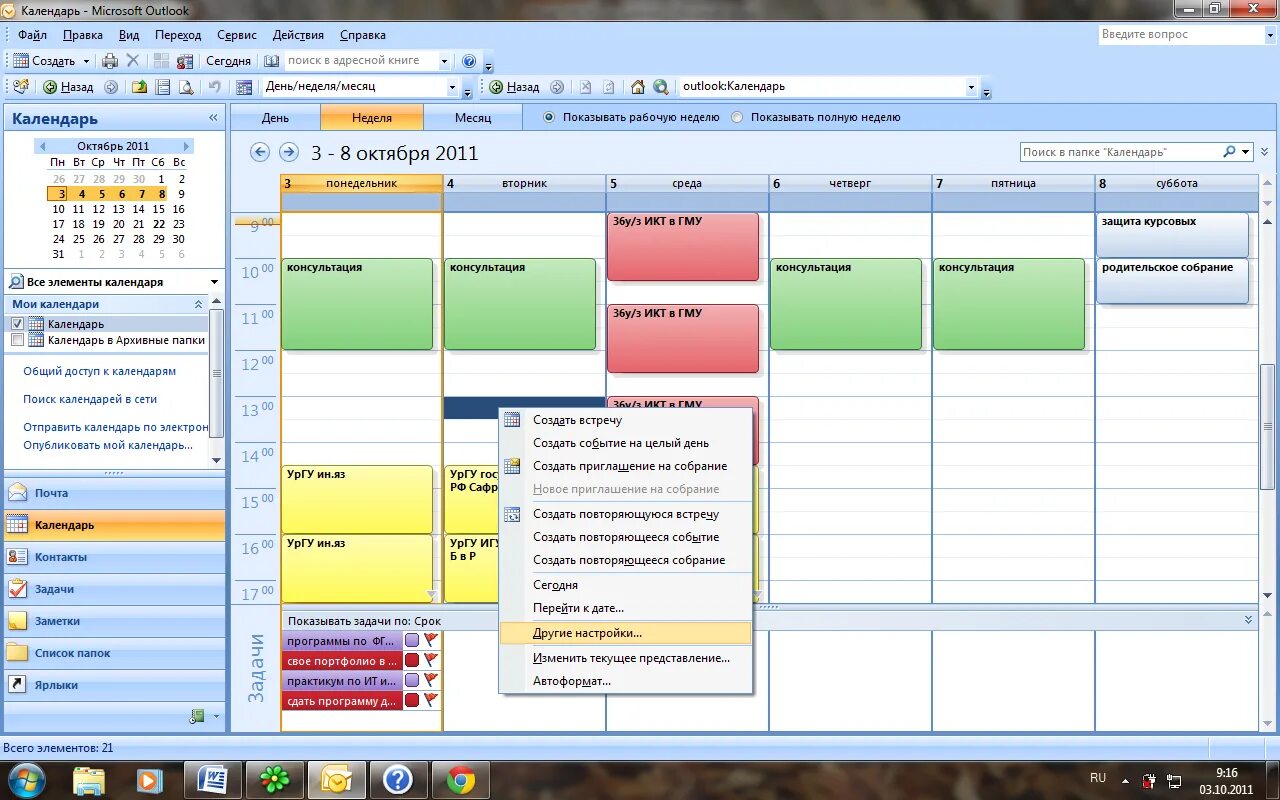The image size is (1280, 800).
Task: Open the 'Создать' dropdown arrow
Action: tap(87, 61)
